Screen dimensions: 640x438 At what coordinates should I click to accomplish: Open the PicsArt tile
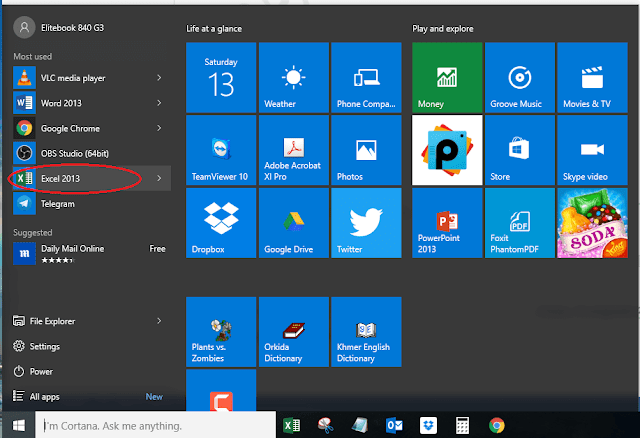447,150
